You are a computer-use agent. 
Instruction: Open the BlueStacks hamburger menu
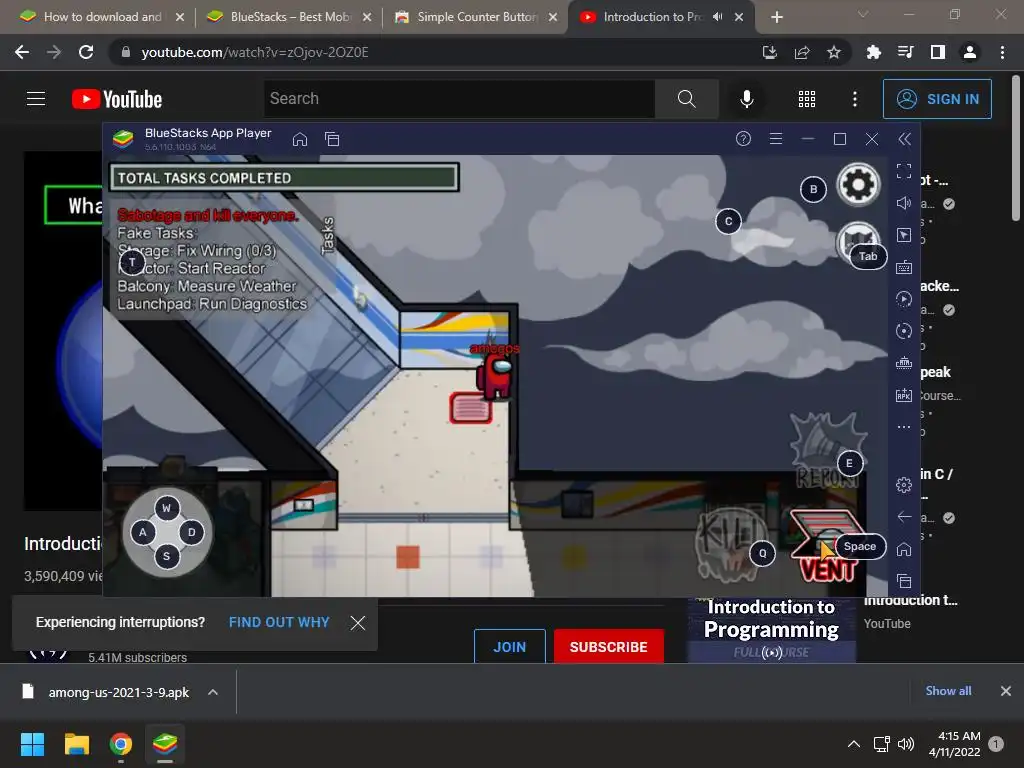point(776,138)
